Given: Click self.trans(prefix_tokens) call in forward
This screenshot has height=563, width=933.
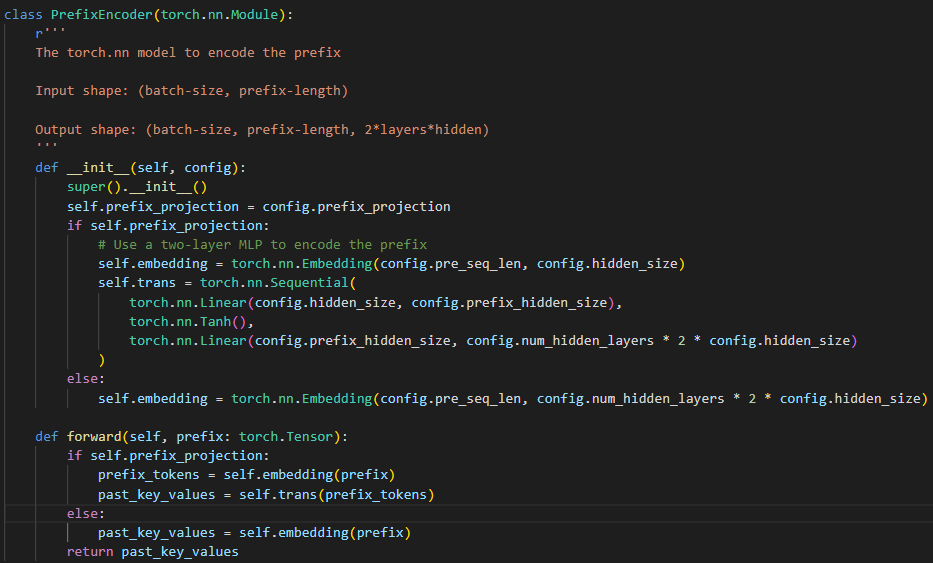Looking at the screenshot, I should (x=337, y=495).
